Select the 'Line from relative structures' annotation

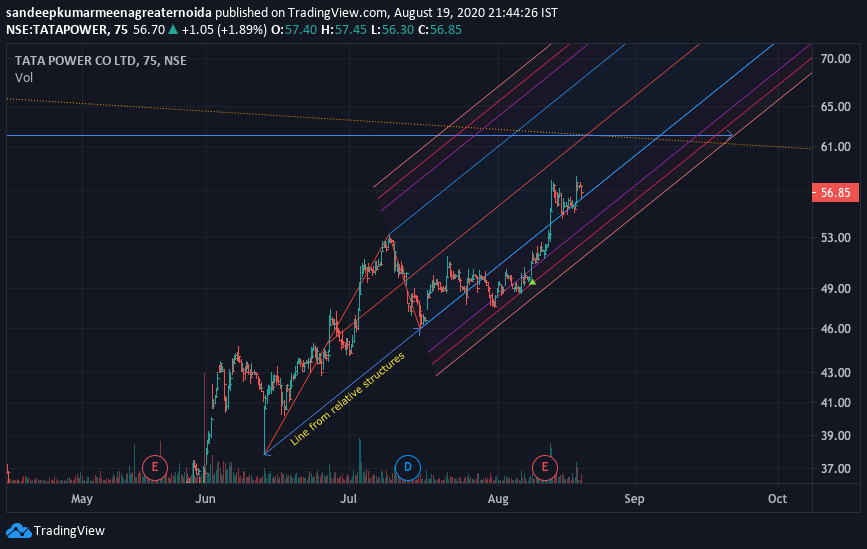(x=347, y=398)
